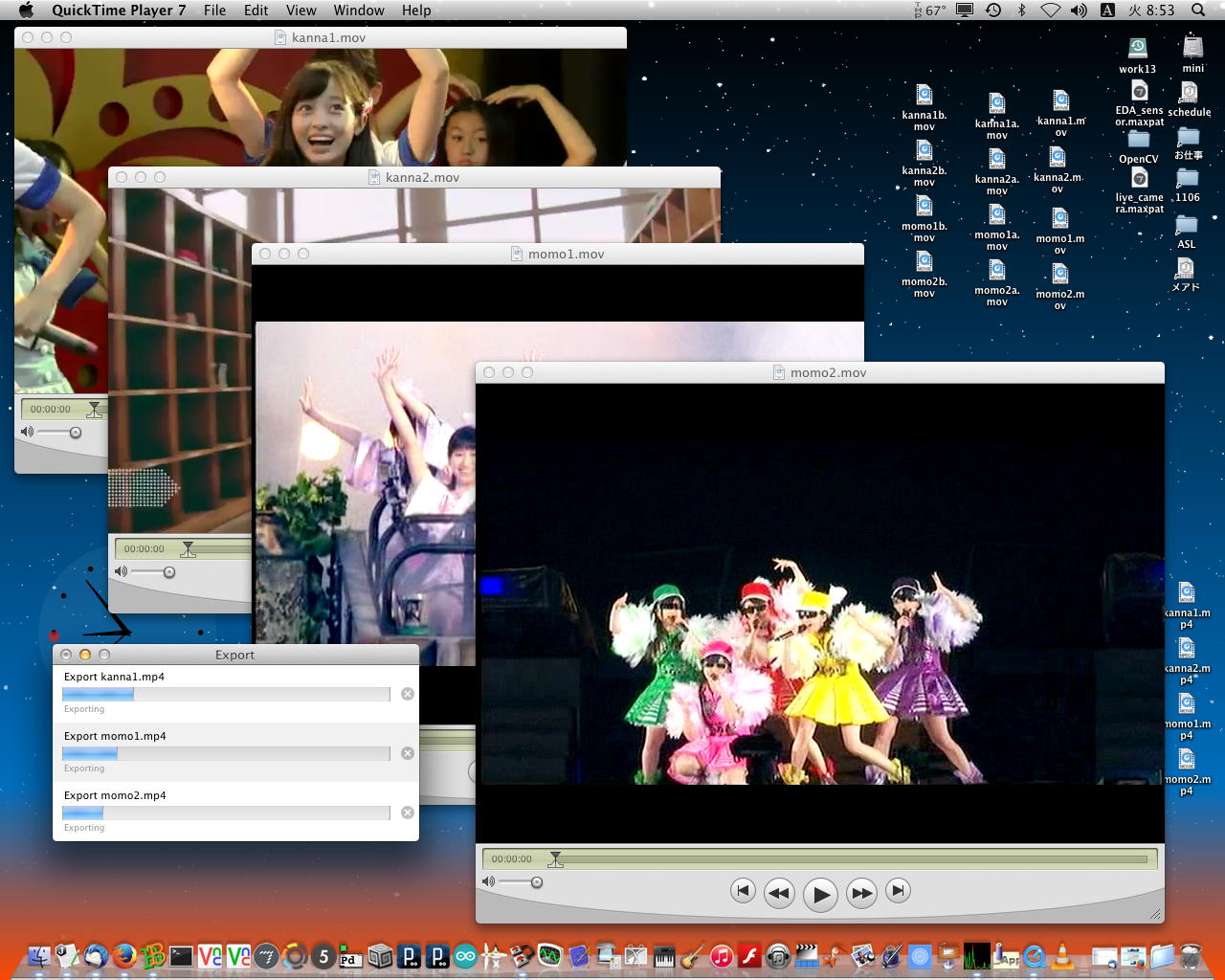Open Spotlight search in menu bar
Image resolution: width=1225 pixels, height=980 pixels.
click(1198, 11)
